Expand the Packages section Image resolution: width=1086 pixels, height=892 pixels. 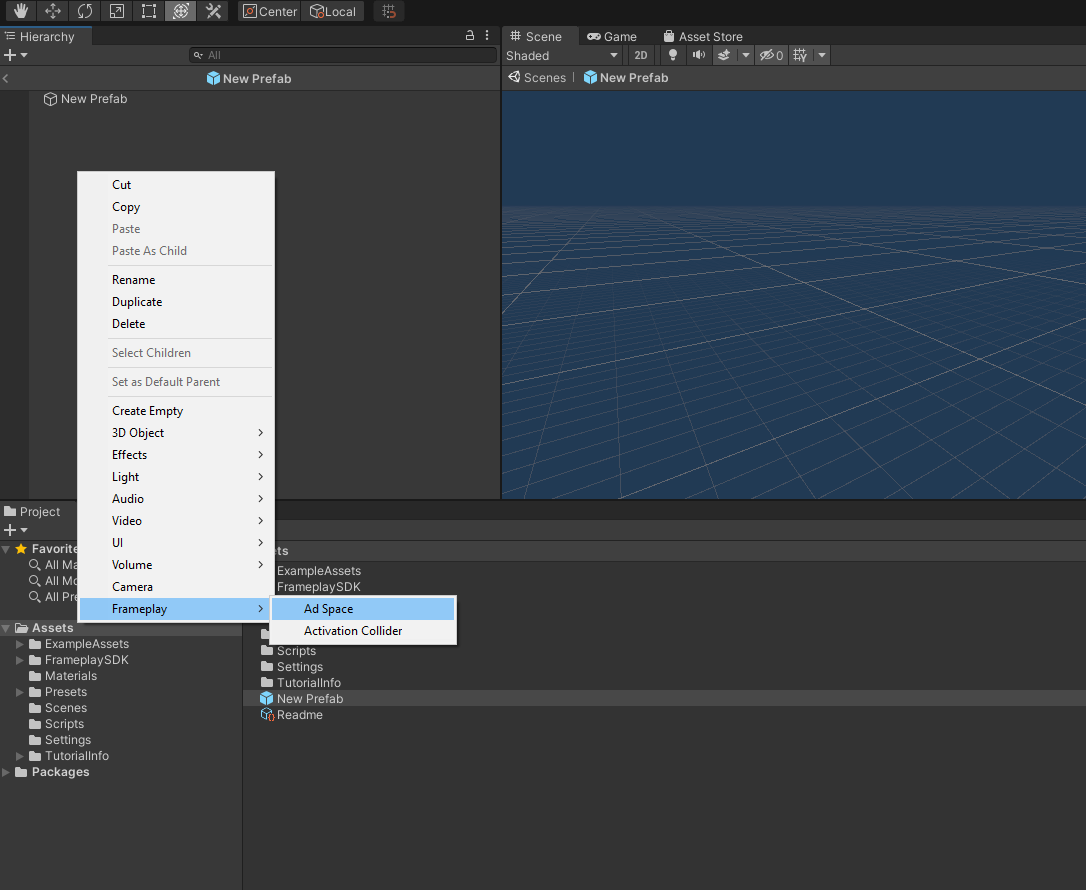(6, 772)
